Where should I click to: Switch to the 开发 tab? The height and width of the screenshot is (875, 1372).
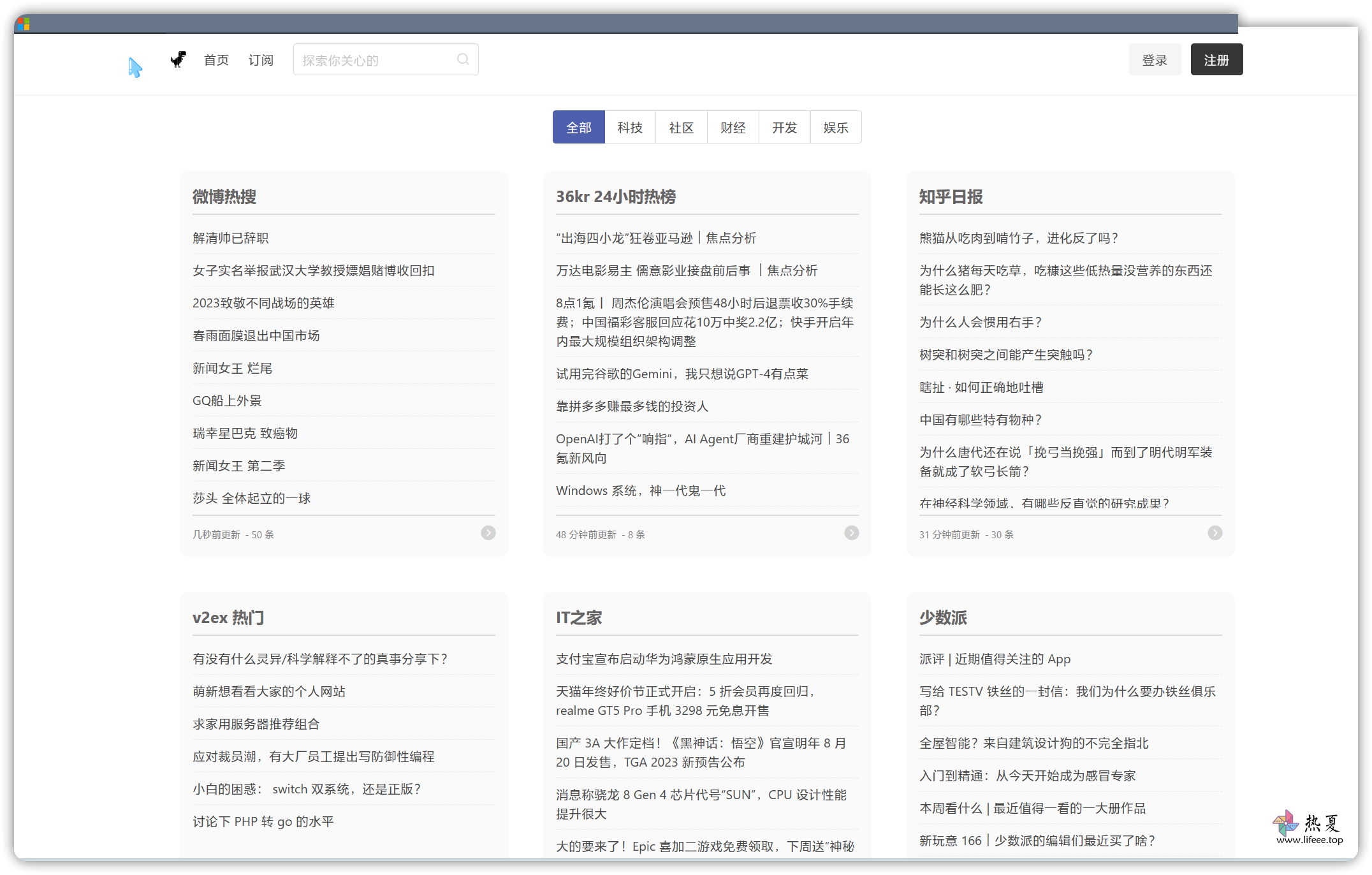coord(785,128)
